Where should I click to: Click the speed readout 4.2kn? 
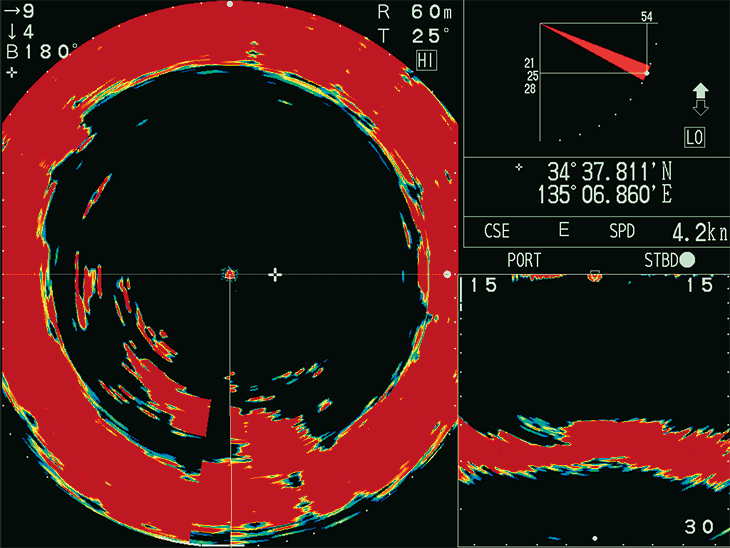pos(700,231)
